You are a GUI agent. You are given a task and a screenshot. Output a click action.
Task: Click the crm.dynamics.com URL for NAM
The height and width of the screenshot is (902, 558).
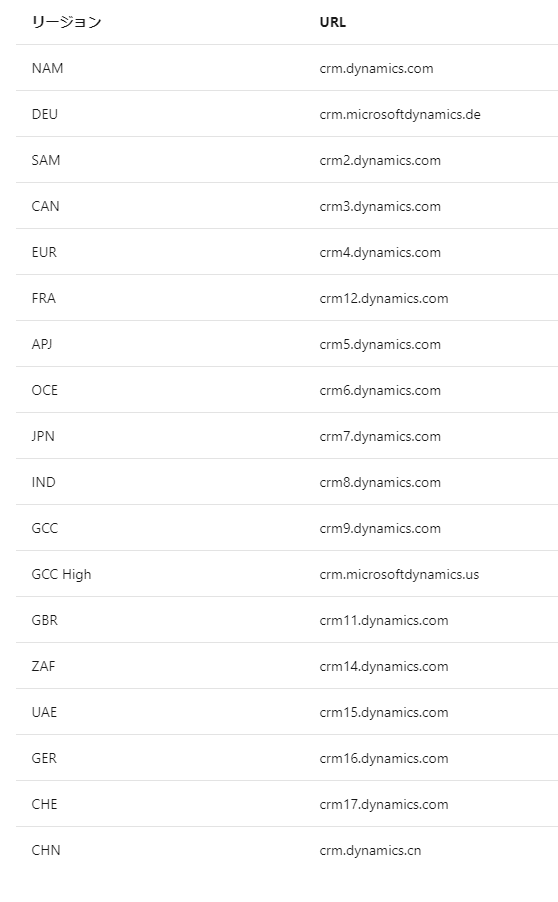pos(376,68)
